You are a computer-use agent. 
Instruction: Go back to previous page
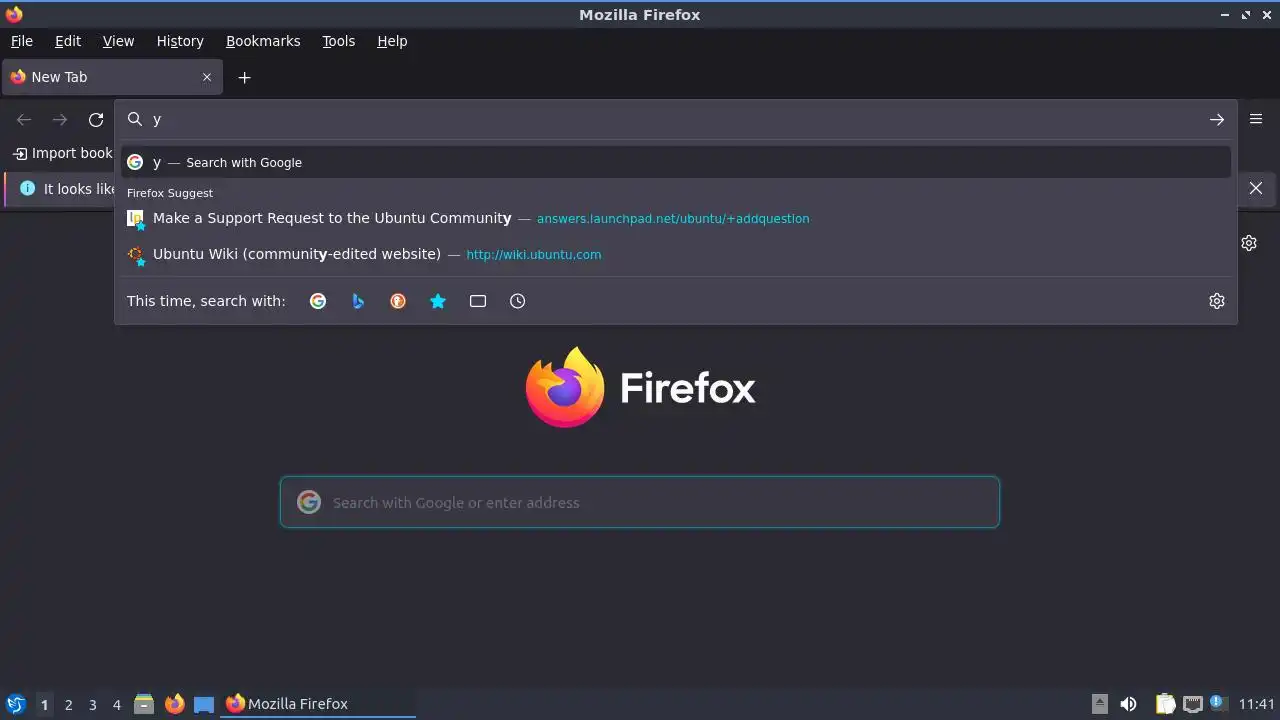(x=24, y=120)
